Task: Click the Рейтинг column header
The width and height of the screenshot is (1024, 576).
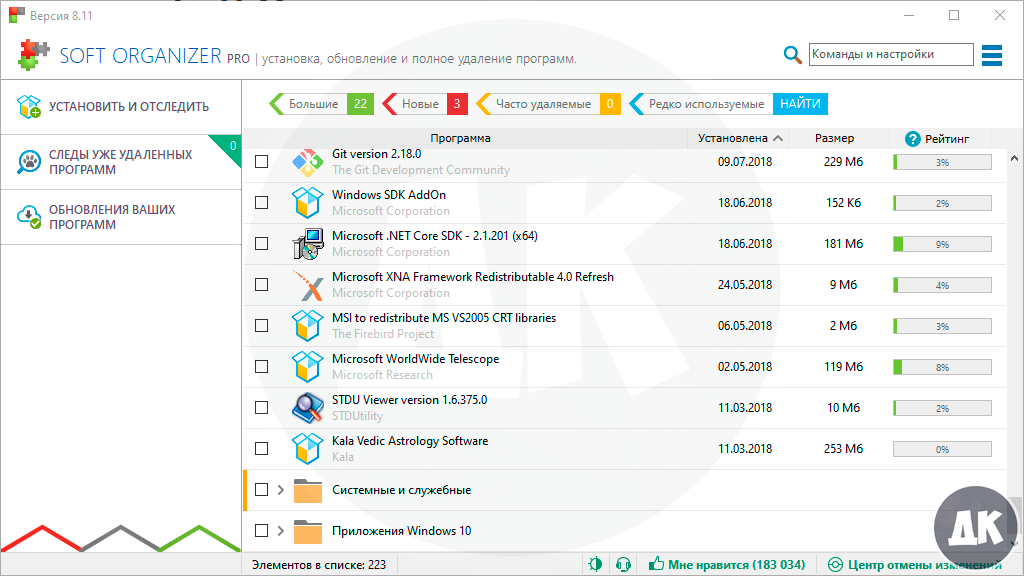Action: coord(940,138)
